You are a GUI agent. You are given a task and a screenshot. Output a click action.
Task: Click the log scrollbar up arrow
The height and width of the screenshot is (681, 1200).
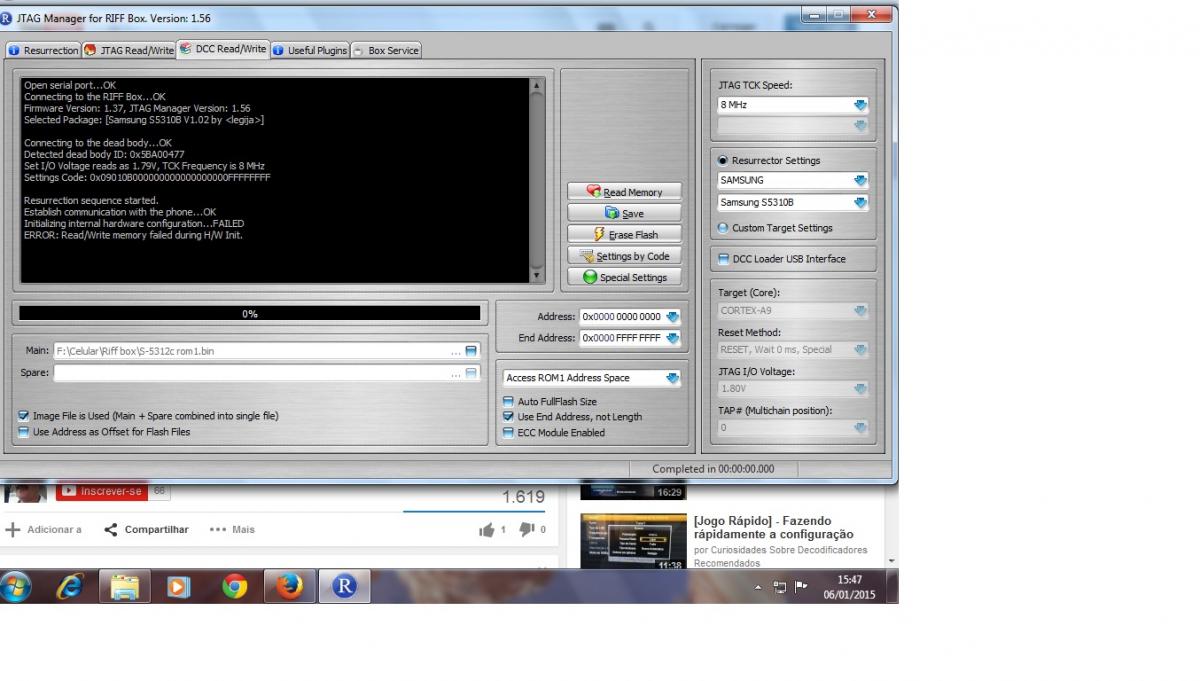coord(537,86)
